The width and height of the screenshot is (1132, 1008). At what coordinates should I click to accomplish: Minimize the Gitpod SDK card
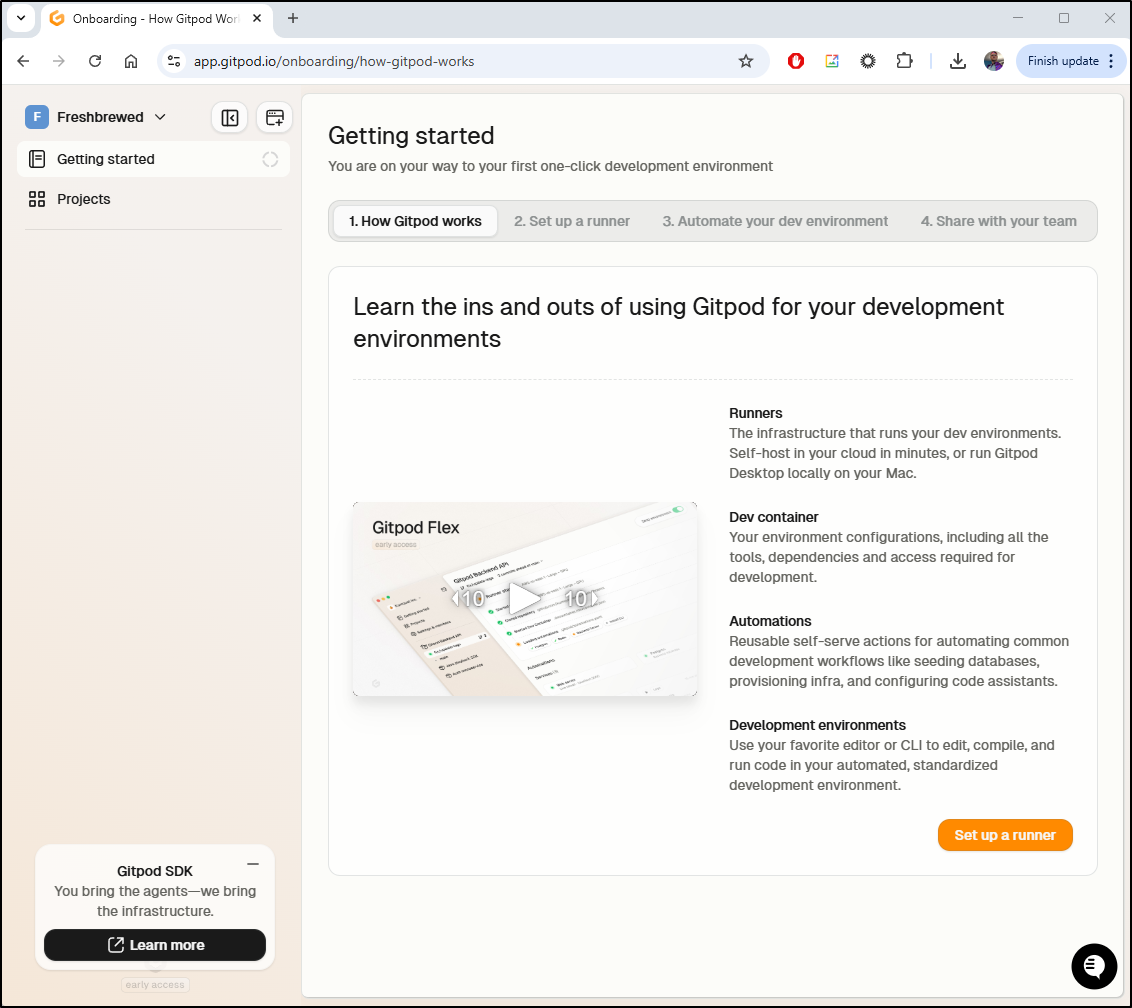pyautogui.click(x=253, y=864)
